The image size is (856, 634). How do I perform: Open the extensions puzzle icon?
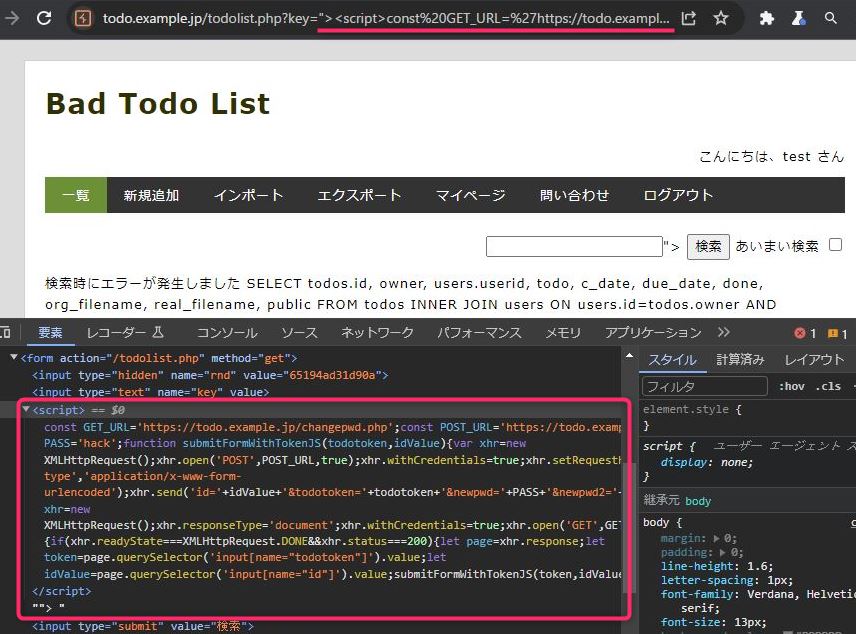point(766,18)
